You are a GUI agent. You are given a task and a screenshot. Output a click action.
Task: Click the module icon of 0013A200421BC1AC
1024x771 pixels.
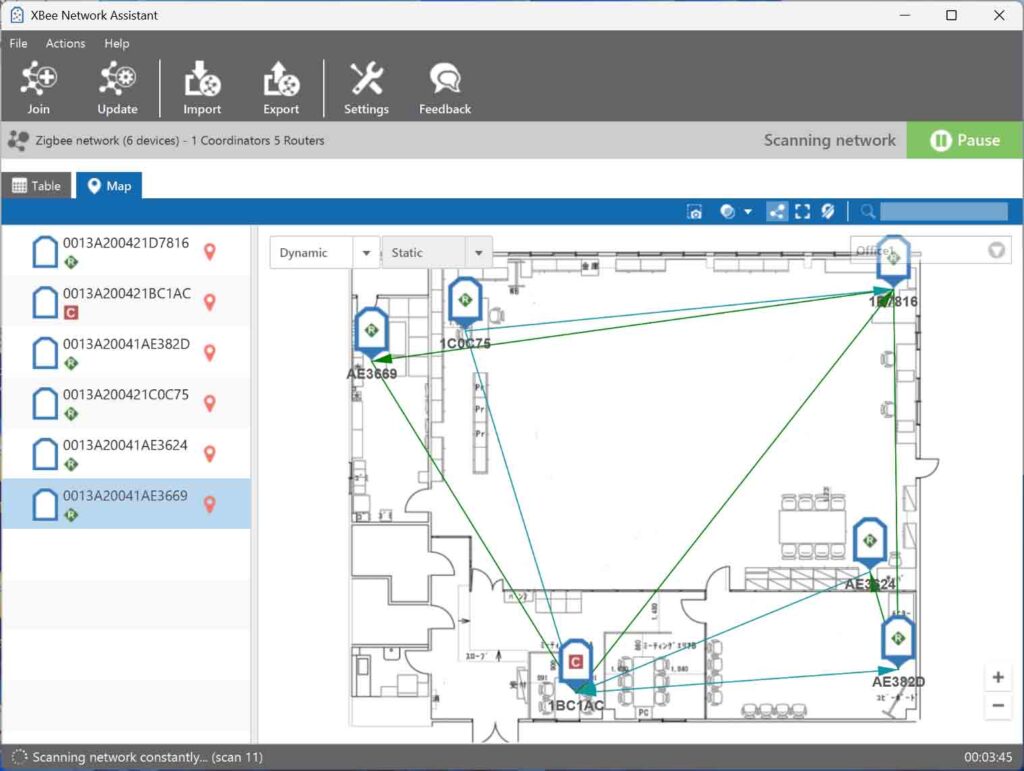click(45, 302)
